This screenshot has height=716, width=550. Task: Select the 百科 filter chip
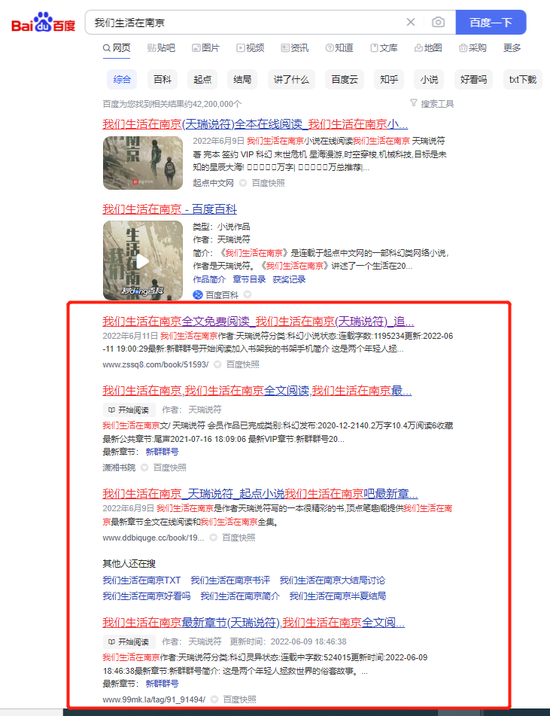pyautogui.click(x=162, y=79)
